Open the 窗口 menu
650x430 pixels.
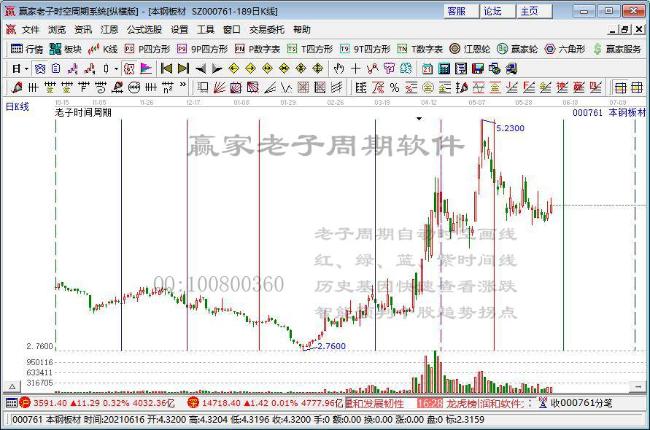(x=232, y=30)
